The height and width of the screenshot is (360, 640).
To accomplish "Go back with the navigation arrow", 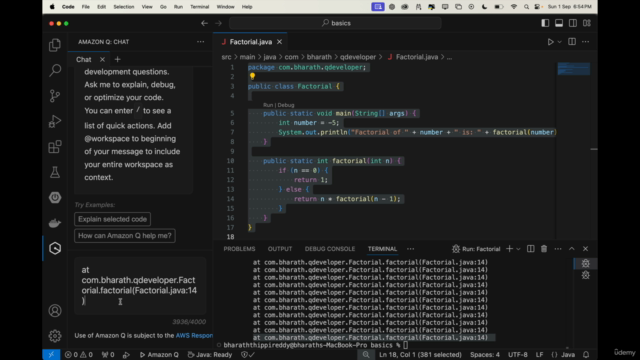I will 204,23.
